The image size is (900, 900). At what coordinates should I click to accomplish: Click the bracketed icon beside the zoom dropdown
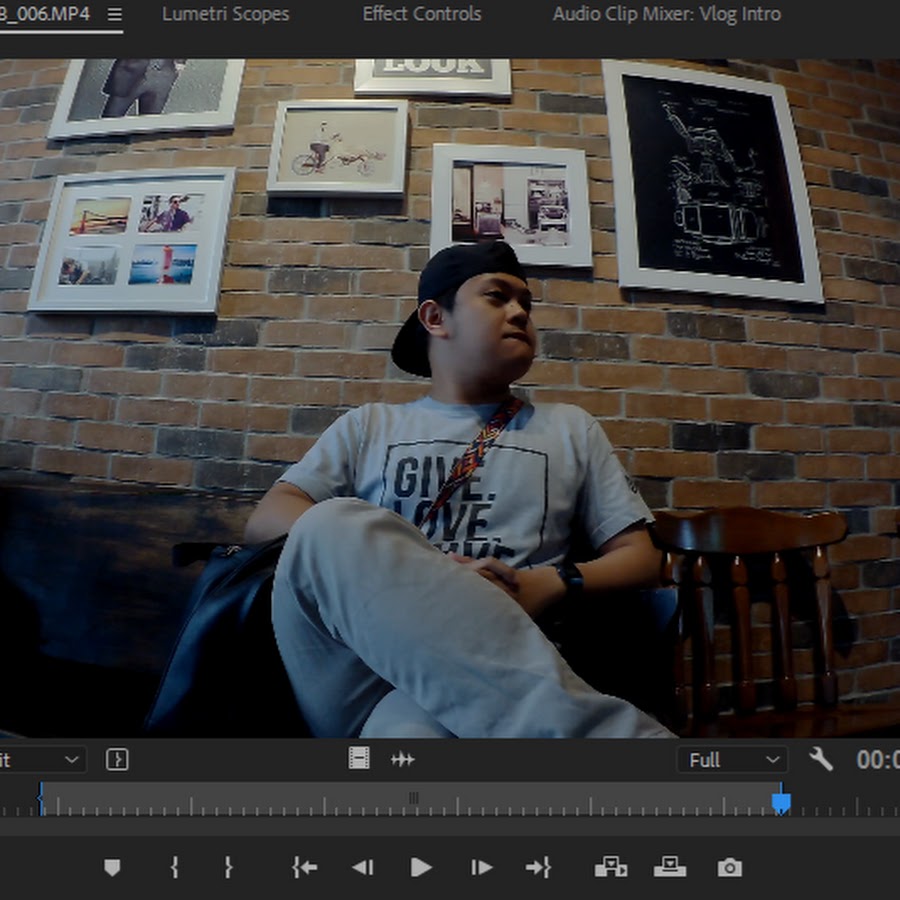pos(117,759)
